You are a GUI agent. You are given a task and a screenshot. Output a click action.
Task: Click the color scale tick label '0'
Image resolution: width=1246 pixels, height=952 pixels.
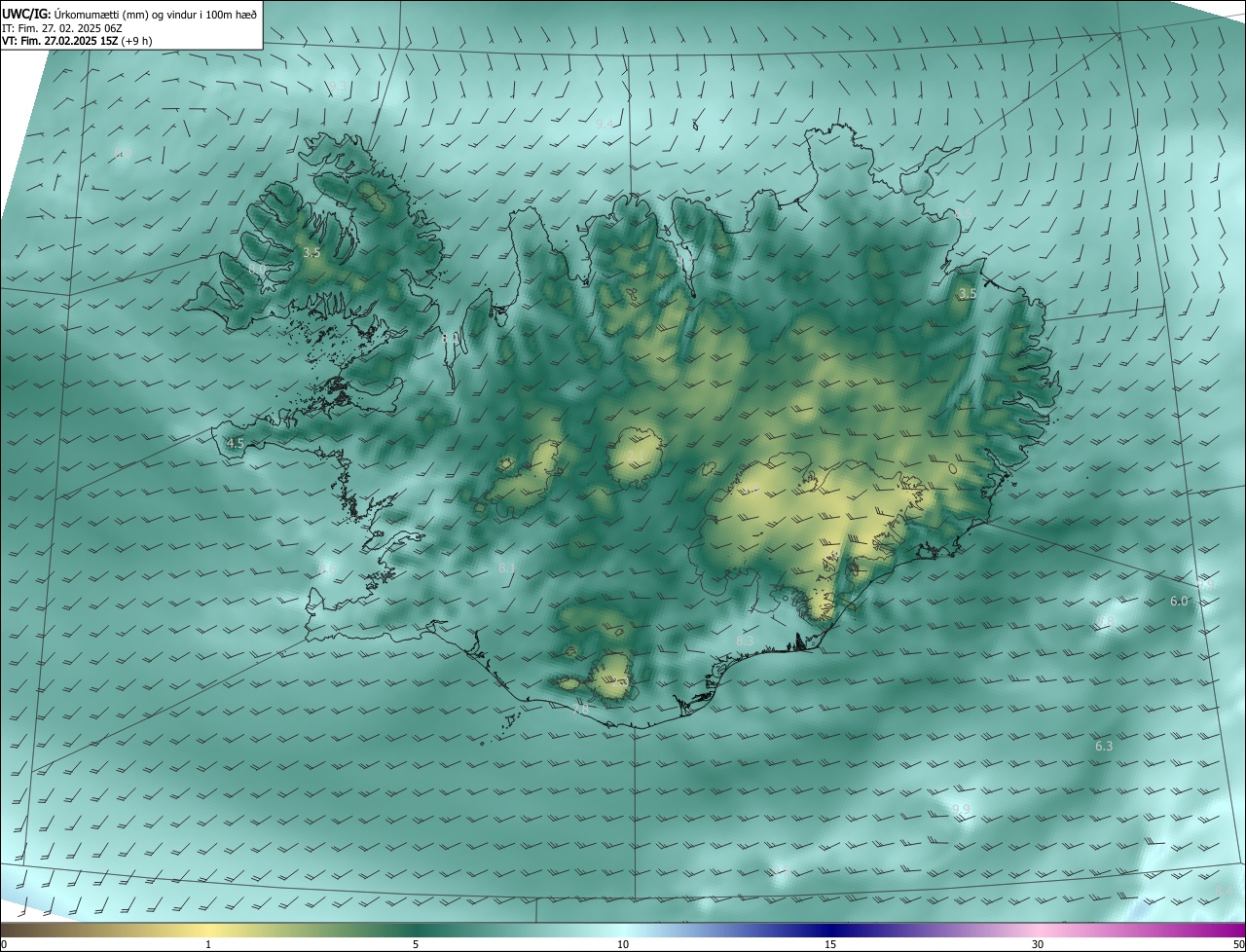point(4,944)
